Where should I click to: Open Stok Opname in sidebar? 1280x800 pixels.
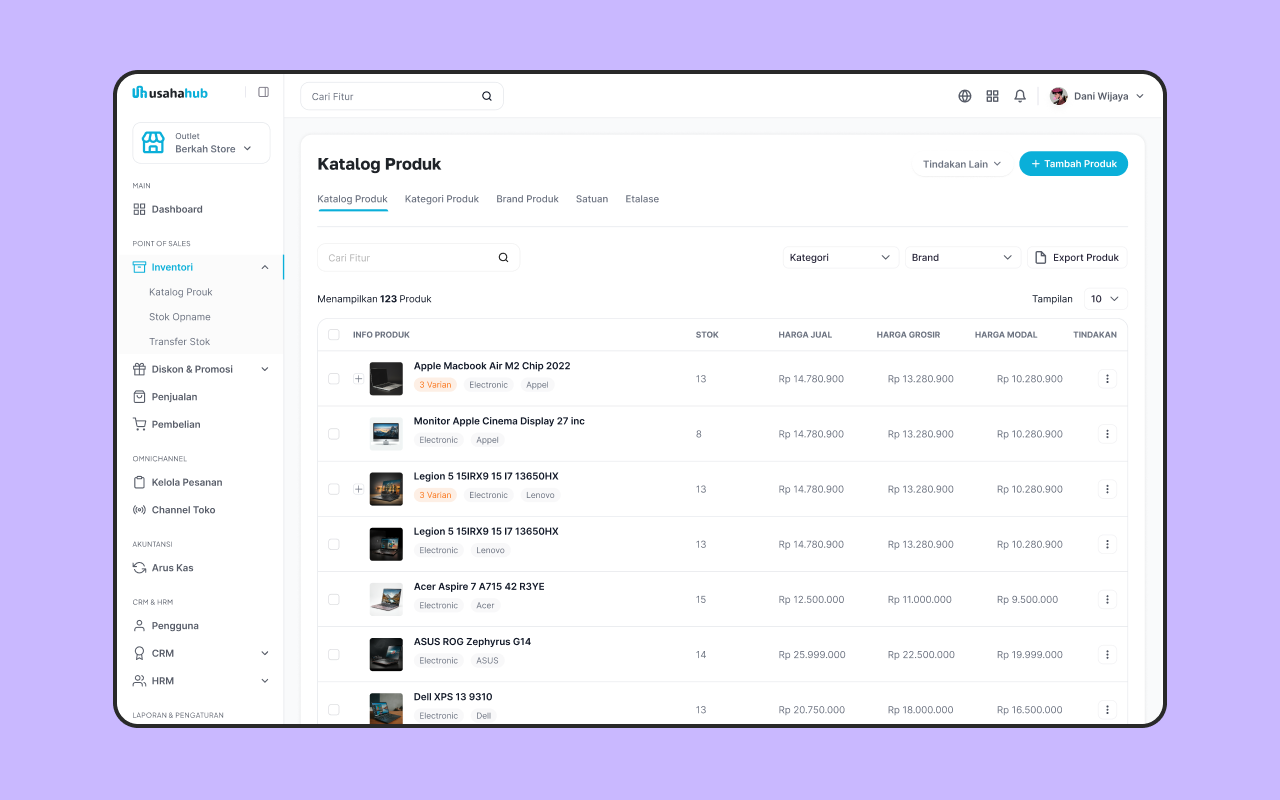[x=180, y=317]
